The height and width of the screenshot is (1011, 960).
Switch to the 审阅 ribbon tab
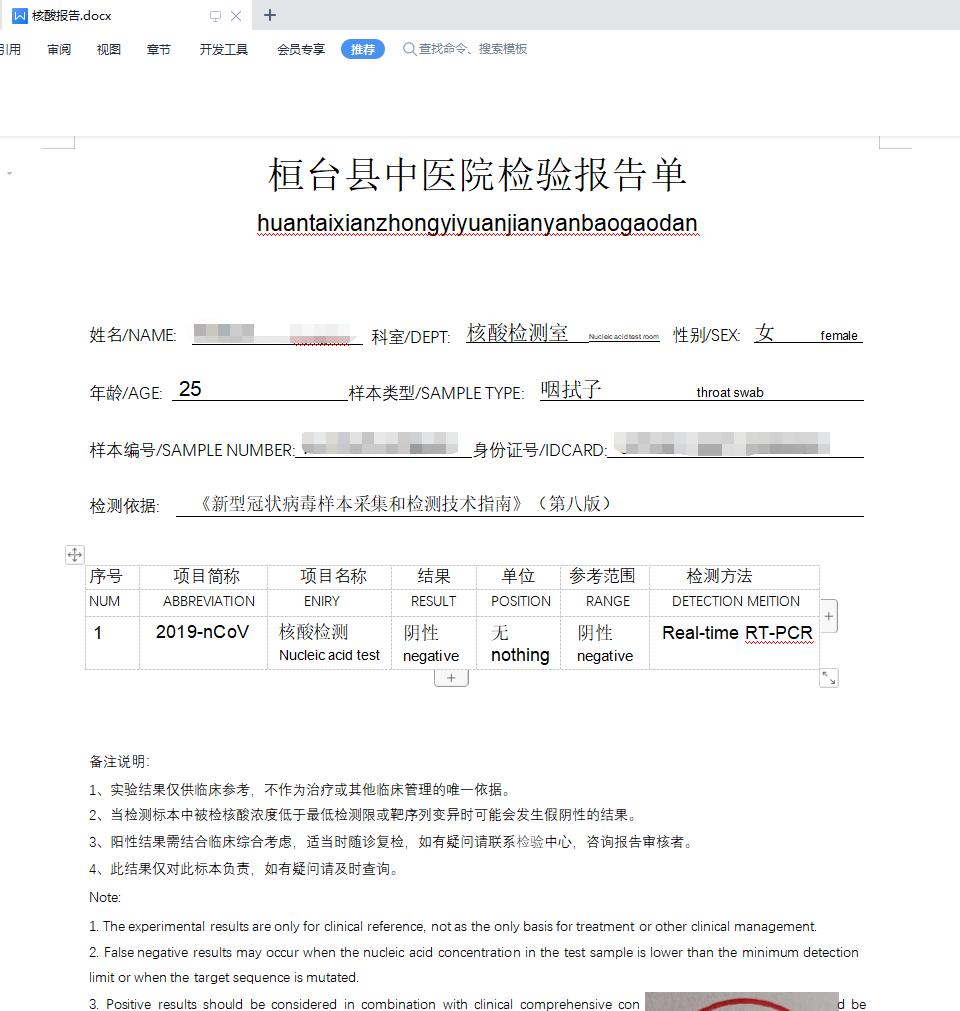pos(58,49)
